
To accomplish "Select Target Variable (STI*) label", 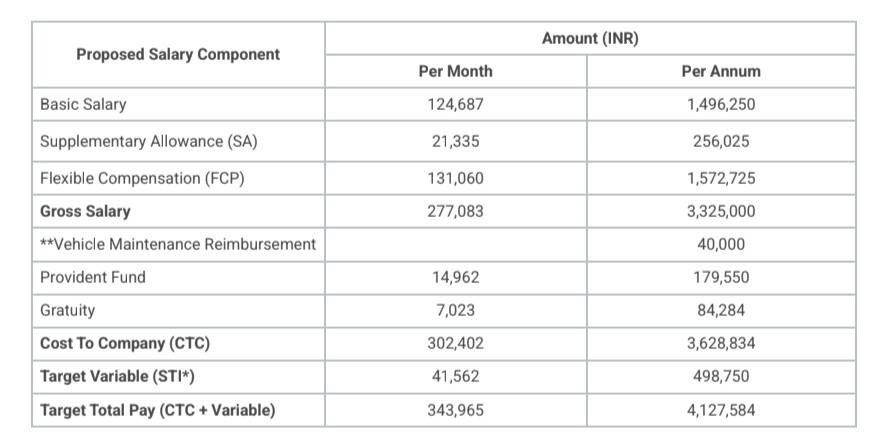I will tap(117, 376).
